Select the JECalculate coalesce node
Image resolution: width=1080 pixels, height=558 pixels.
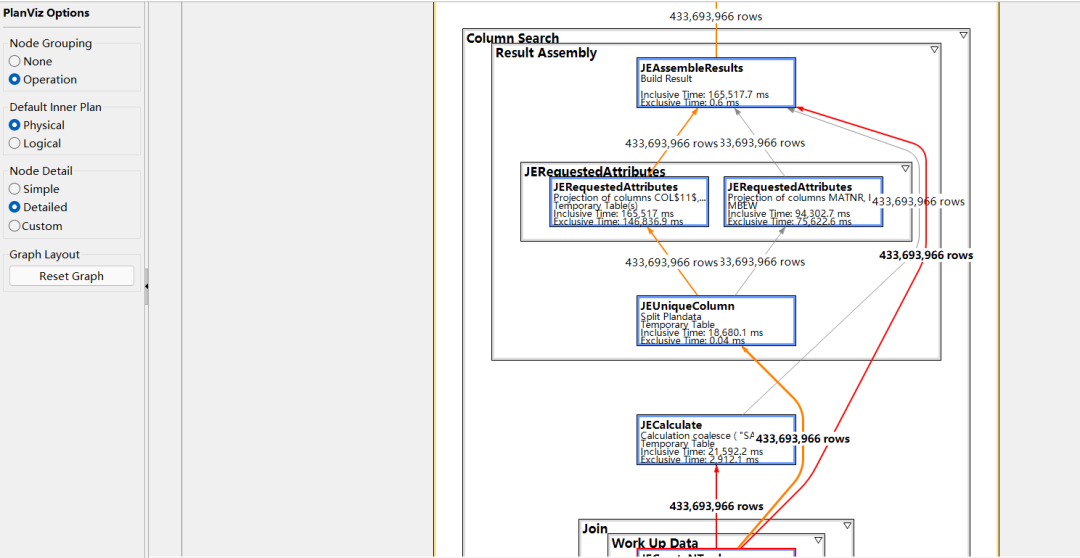pos(716,440)
